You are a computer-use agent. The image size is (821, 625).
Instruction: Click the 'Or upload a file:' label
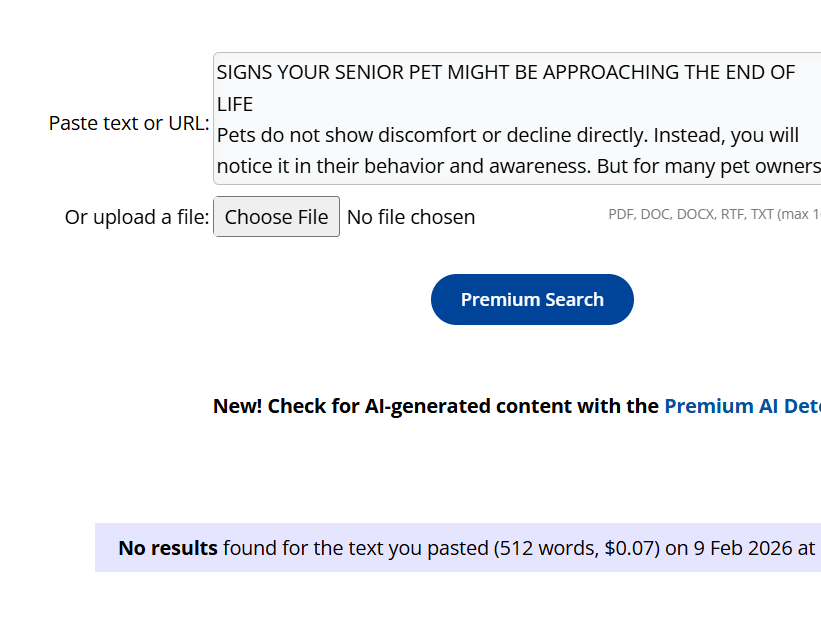(x=137, y=217)
